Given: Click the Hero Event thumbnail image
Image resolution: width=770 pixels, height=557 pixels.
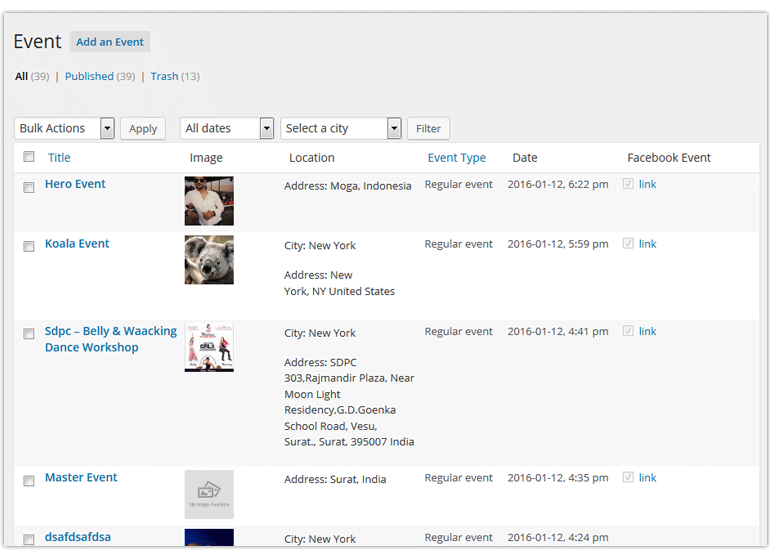Looking at the screenshot, I should [x=209, y=201].
